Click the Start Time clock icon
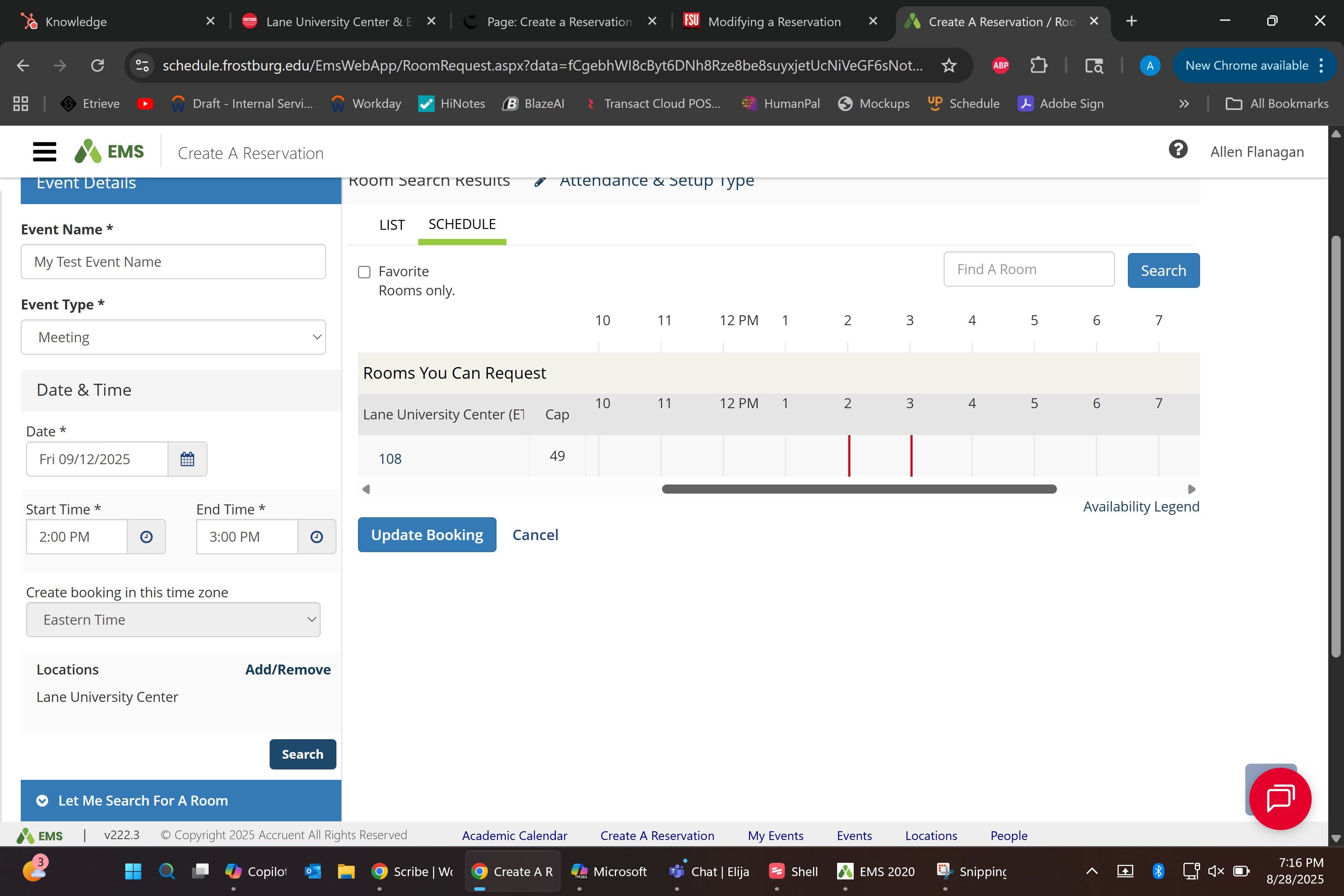Screen dimensions: 1344x896 point(146,537)
